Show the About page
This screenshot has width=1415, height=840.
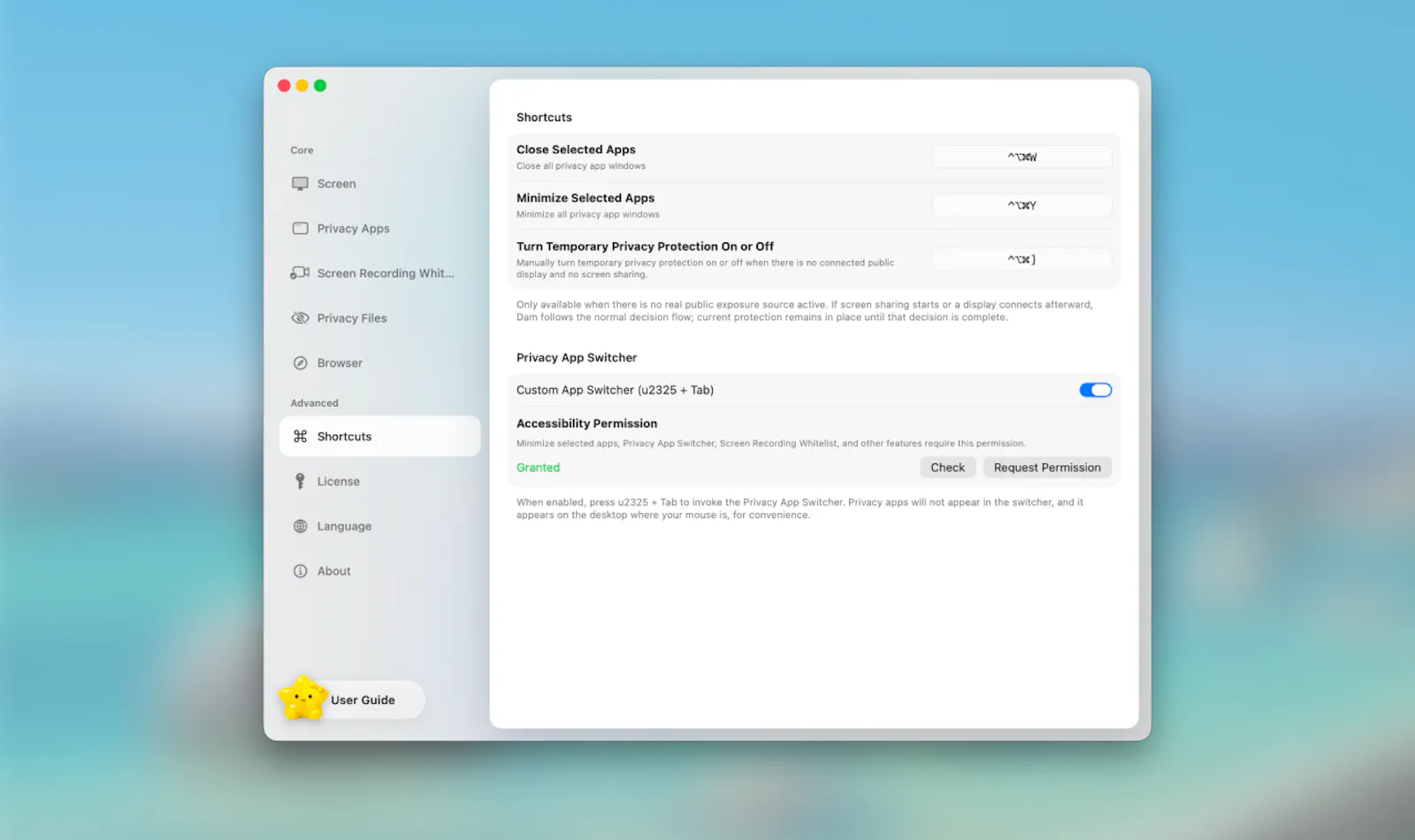[x=380, y=571]
